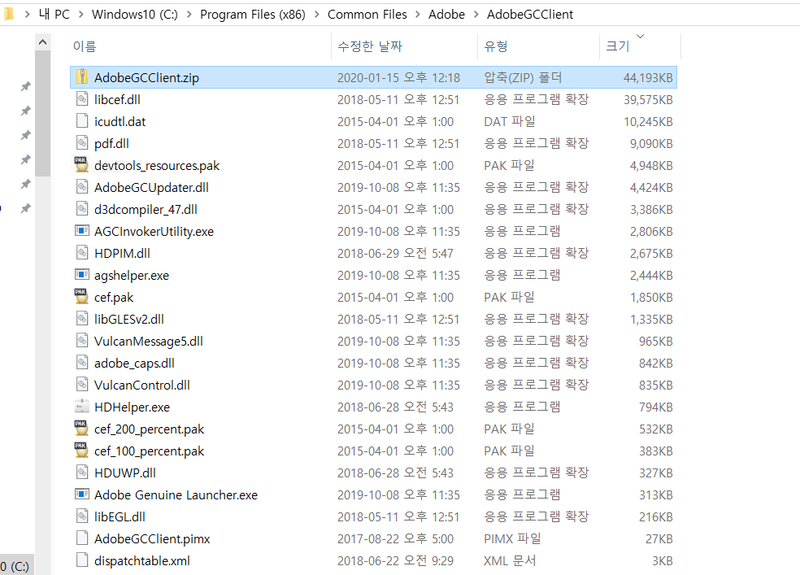Click the devtools_resources.pak file icon
The image size is (800, 575).
81,165
